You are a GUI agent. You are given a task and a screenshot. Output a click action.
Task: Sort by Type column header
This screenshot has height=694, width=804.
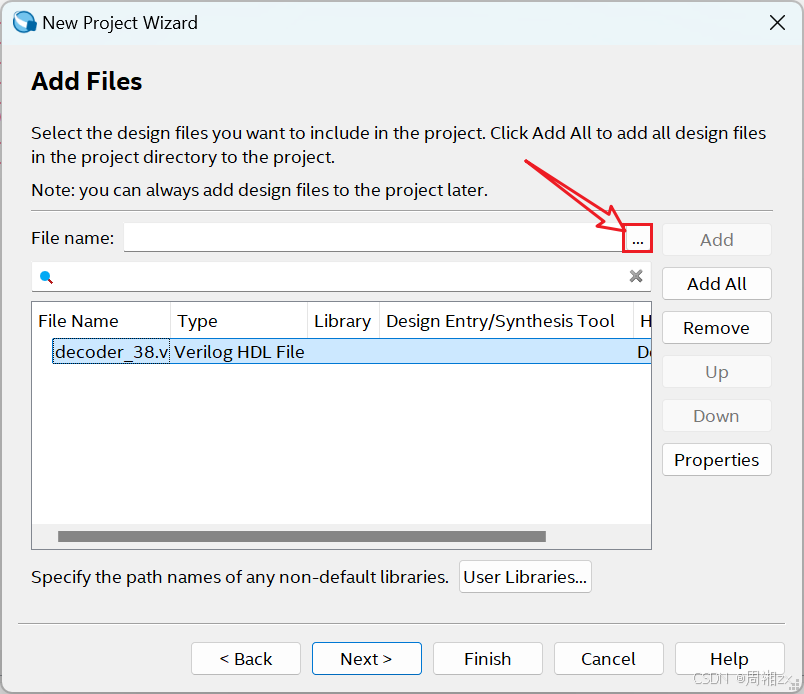pyautogui.click(x=239, y=321)
